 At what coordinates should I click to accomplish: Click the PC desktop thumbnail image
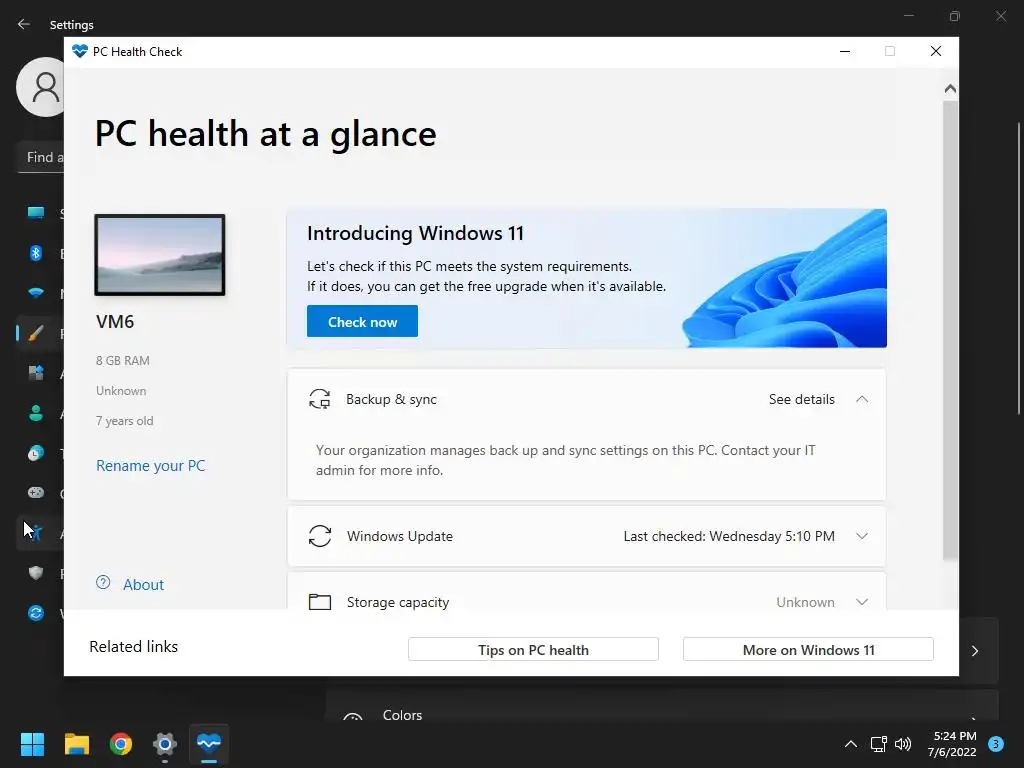pyautogui.click(x=160, y=255)
